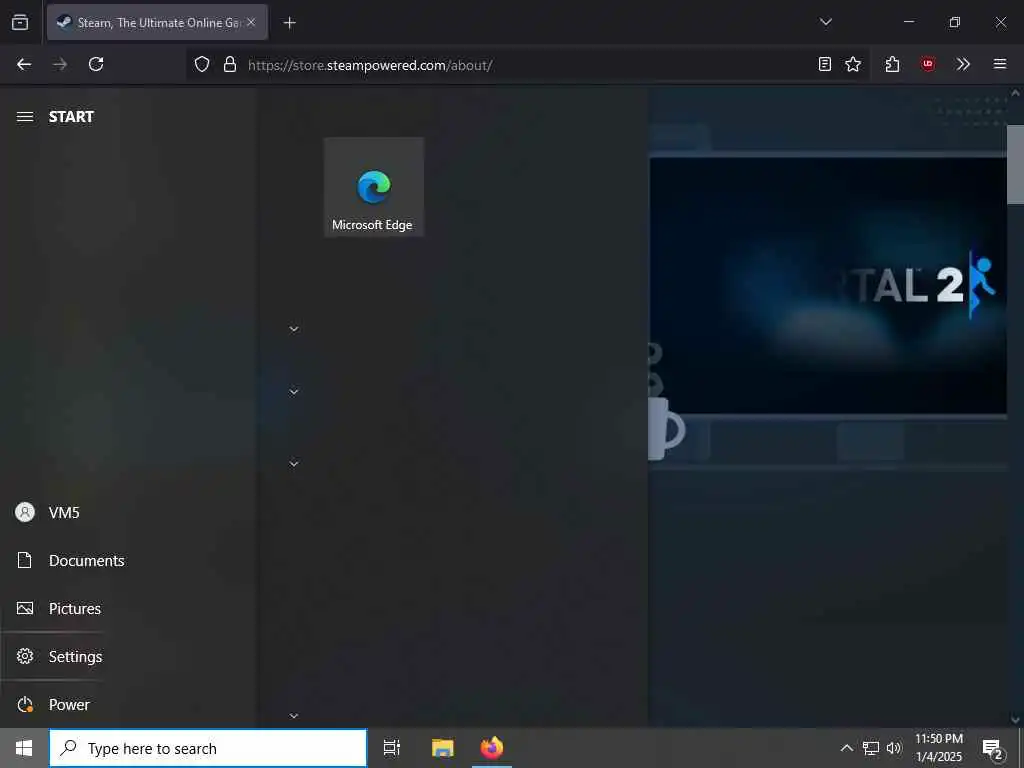Toggle Firefox reader view
Image resolution: width=1024 pixels, height=768 pixels.
825,64
